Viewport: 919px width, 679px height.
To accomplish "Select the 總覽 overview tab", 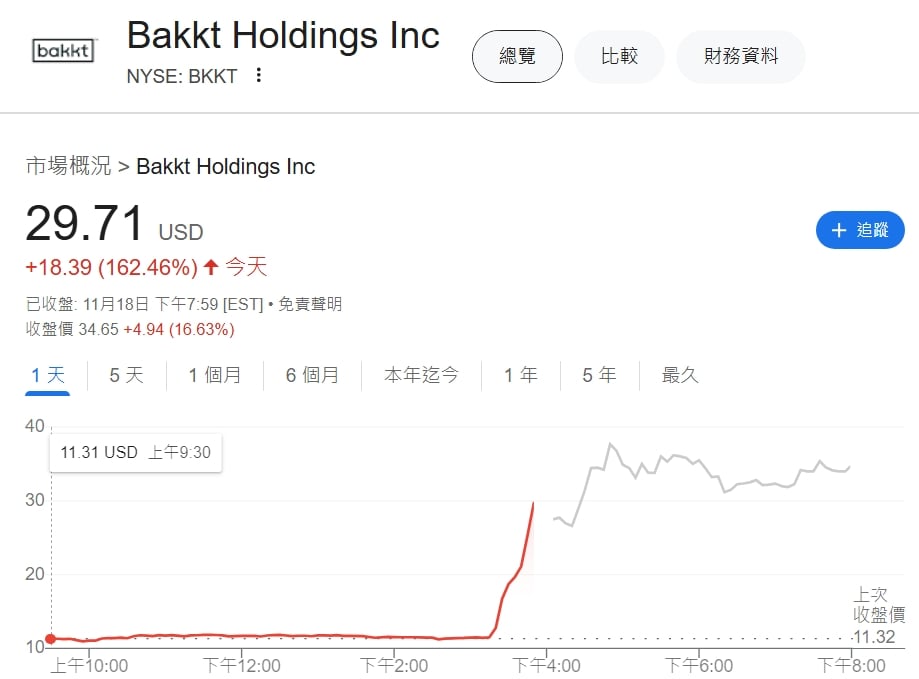I will point(517,56).
